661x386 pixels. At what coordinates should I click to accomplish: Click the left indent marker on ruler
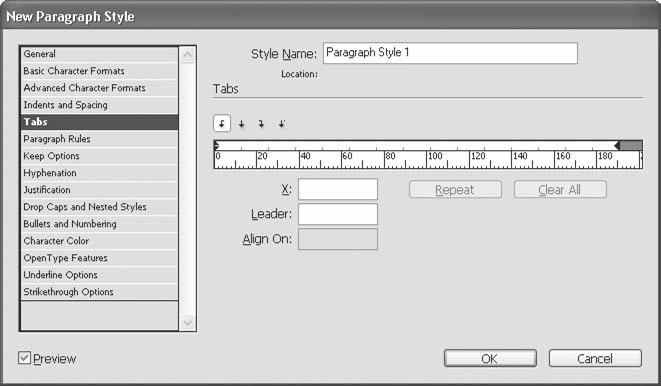pos(217,146)
